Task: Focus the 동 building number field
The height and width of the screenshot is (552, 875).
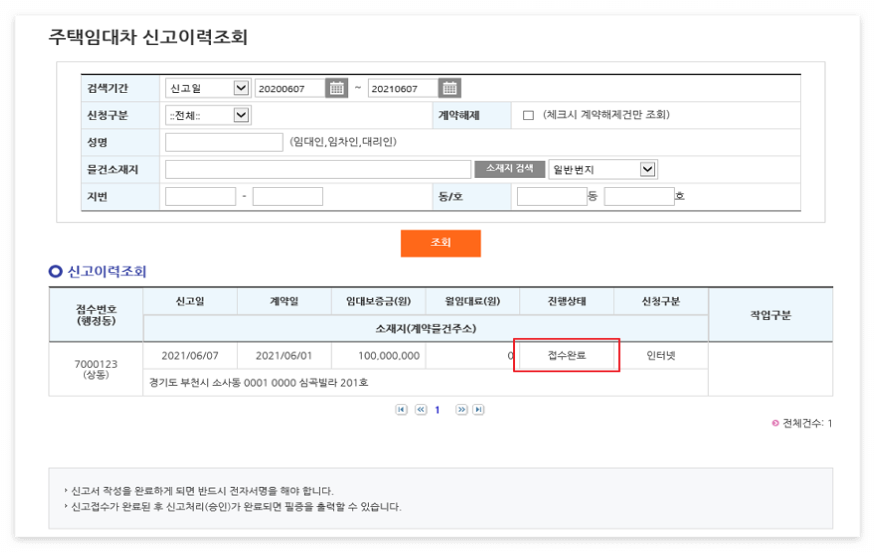Action: click(x=552, y=196)
